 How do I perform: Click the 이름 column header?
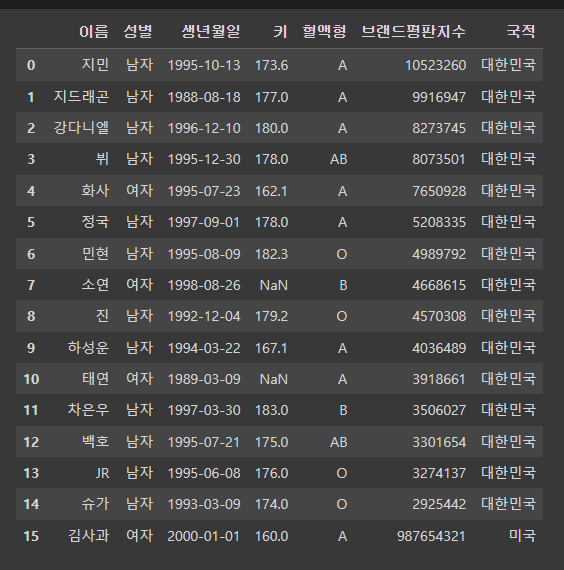click(94, 32)
